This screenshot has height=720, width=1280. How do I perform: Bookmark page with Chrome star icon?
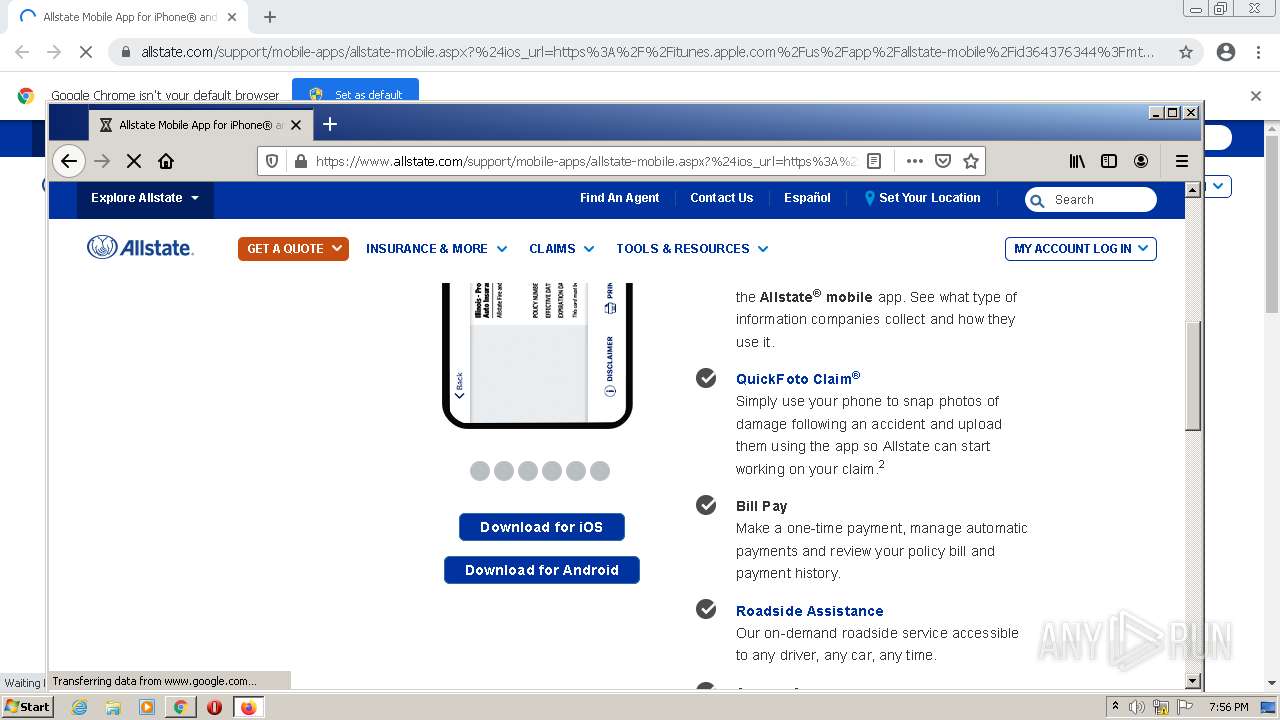tap(1186, 52)
